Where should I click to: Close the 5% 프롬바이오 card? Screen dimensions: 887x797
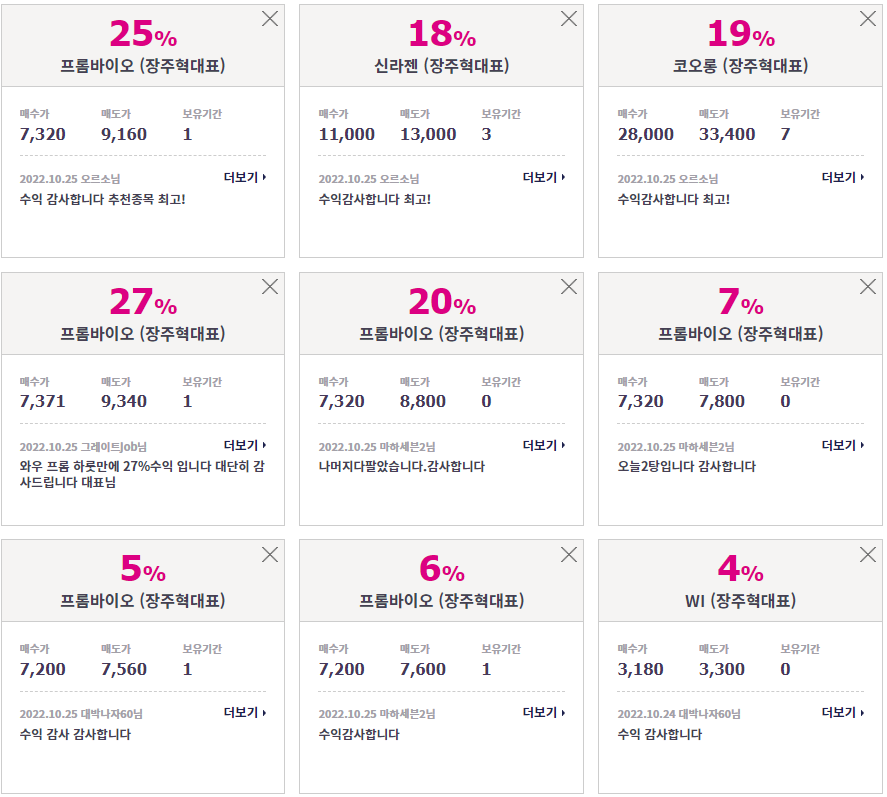point(270,554)
